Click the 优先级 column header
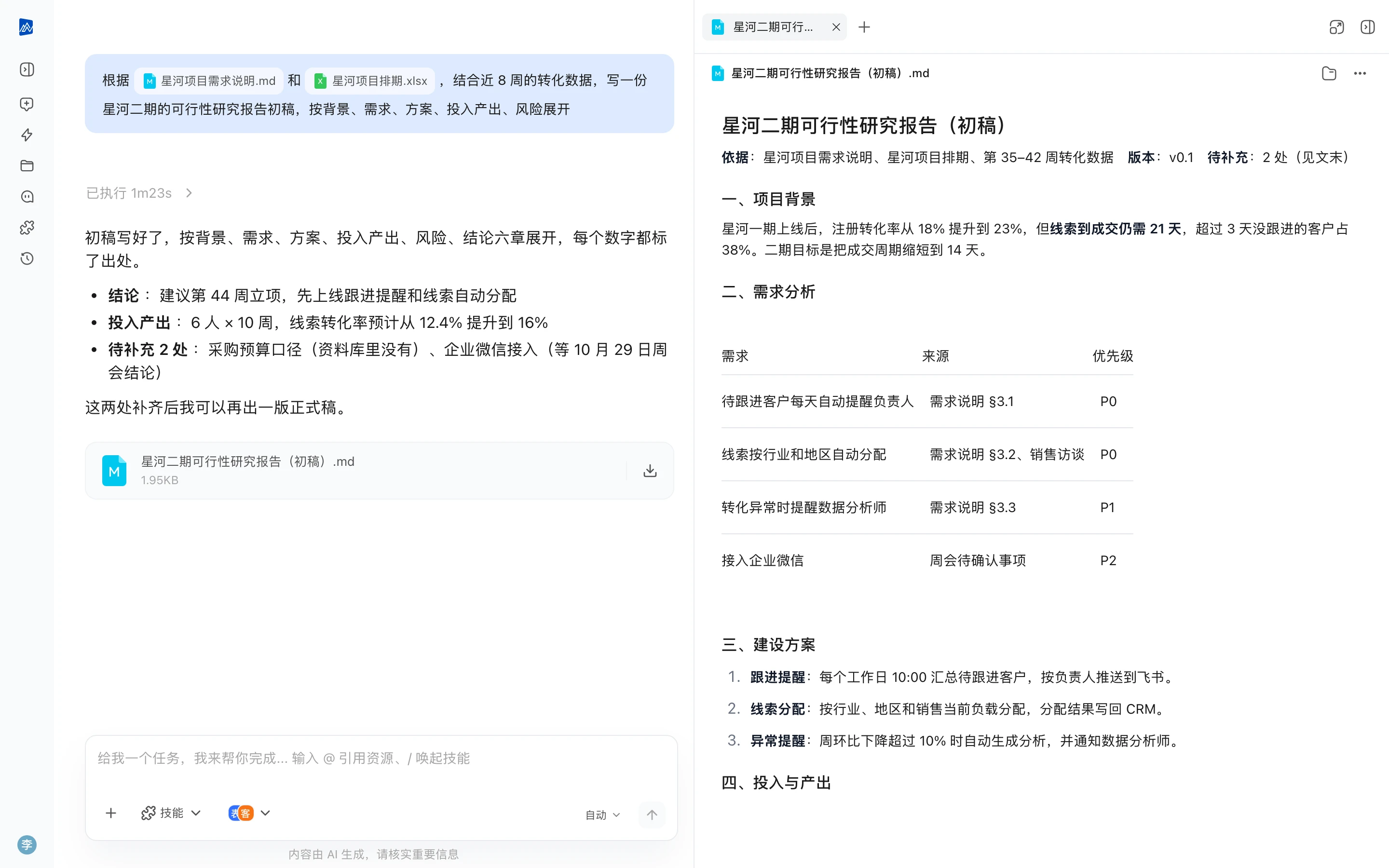1389x868 pixels. (x=1112, y=356)
